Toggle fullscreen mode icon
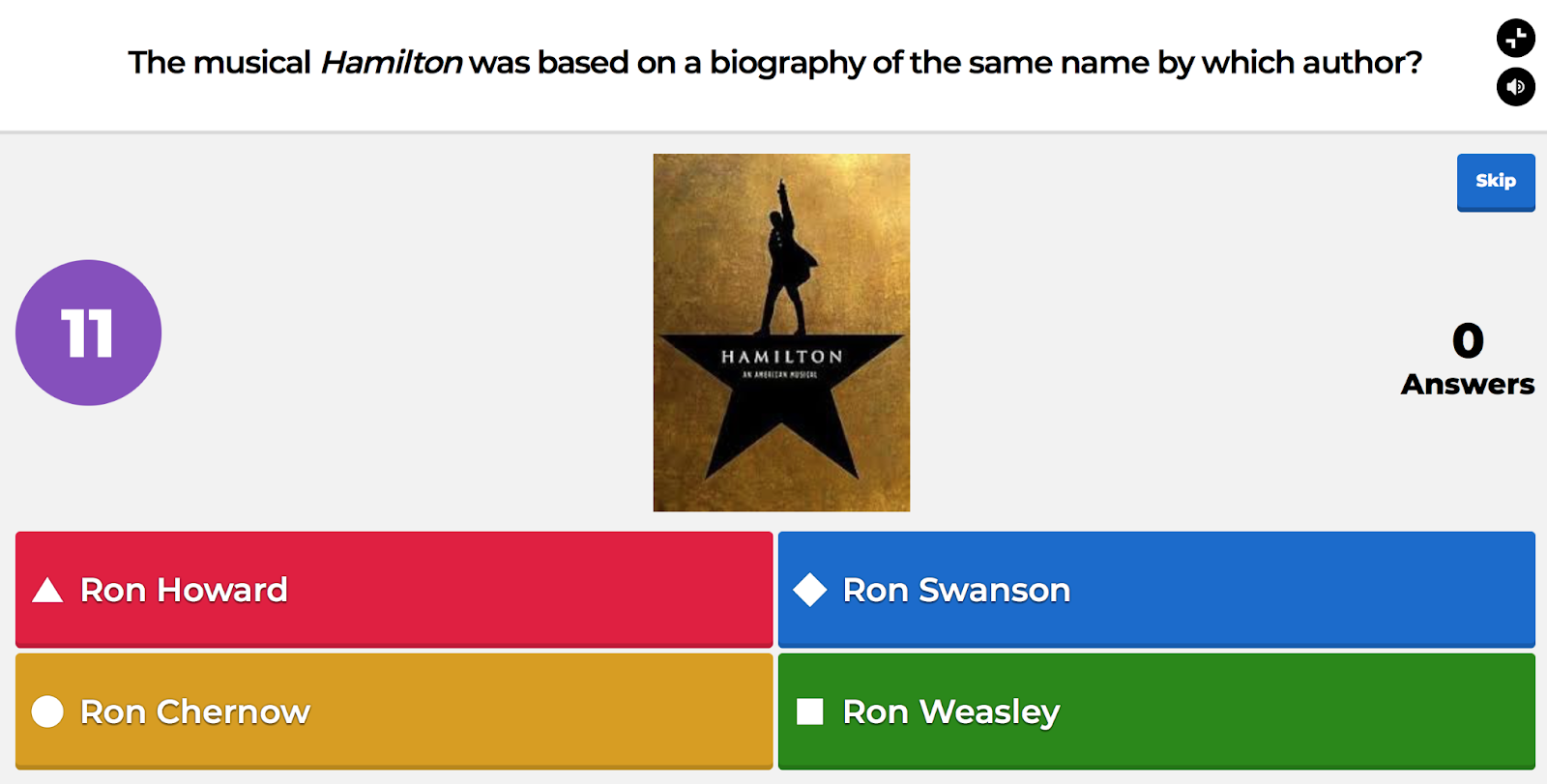This screenshot has width=1547, height=784. pos(1515,39)
